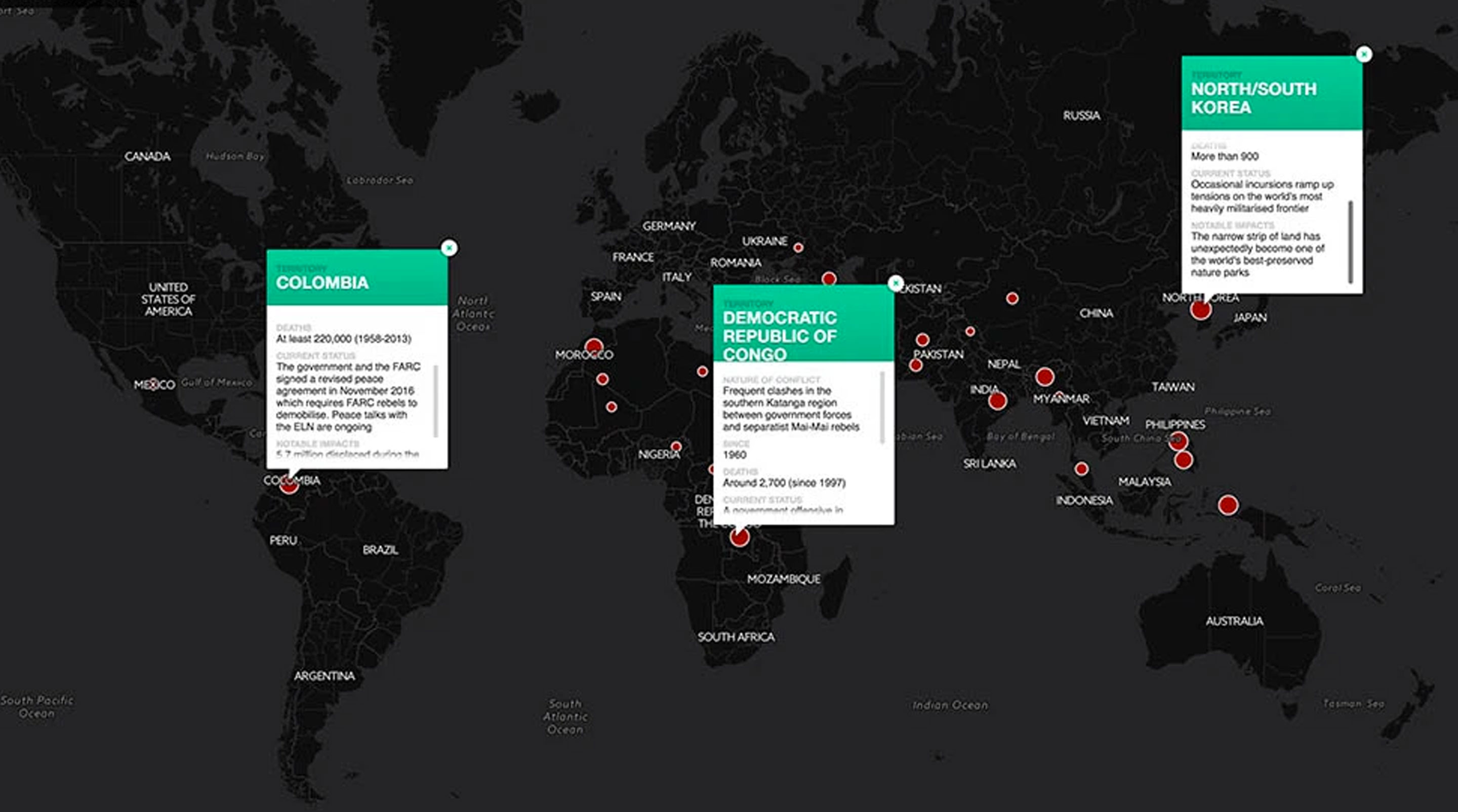Viewport: 1458px width, 812px height.
Task: Close the Democratic Republic of Congo popup
Action: click(896, 283)
